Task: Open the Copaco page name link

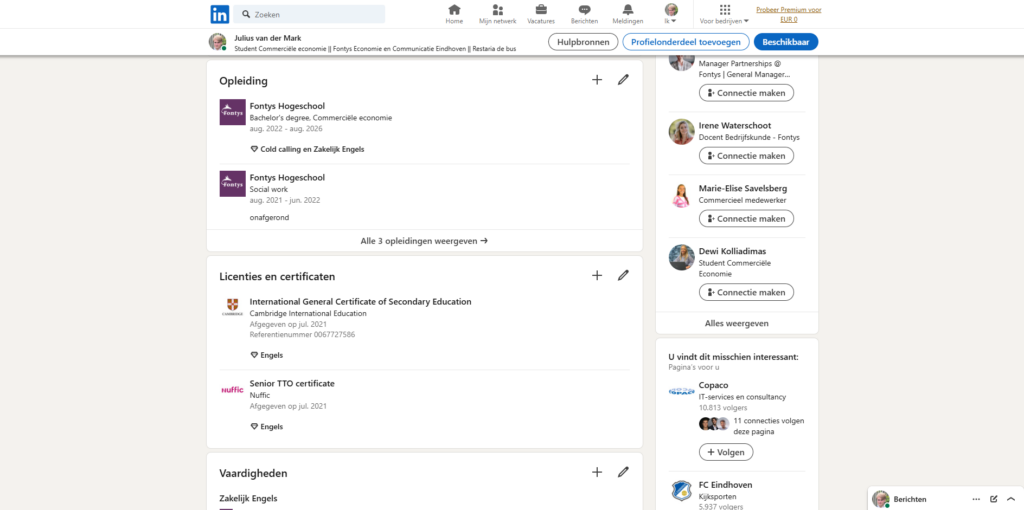Action: [713, 385]
